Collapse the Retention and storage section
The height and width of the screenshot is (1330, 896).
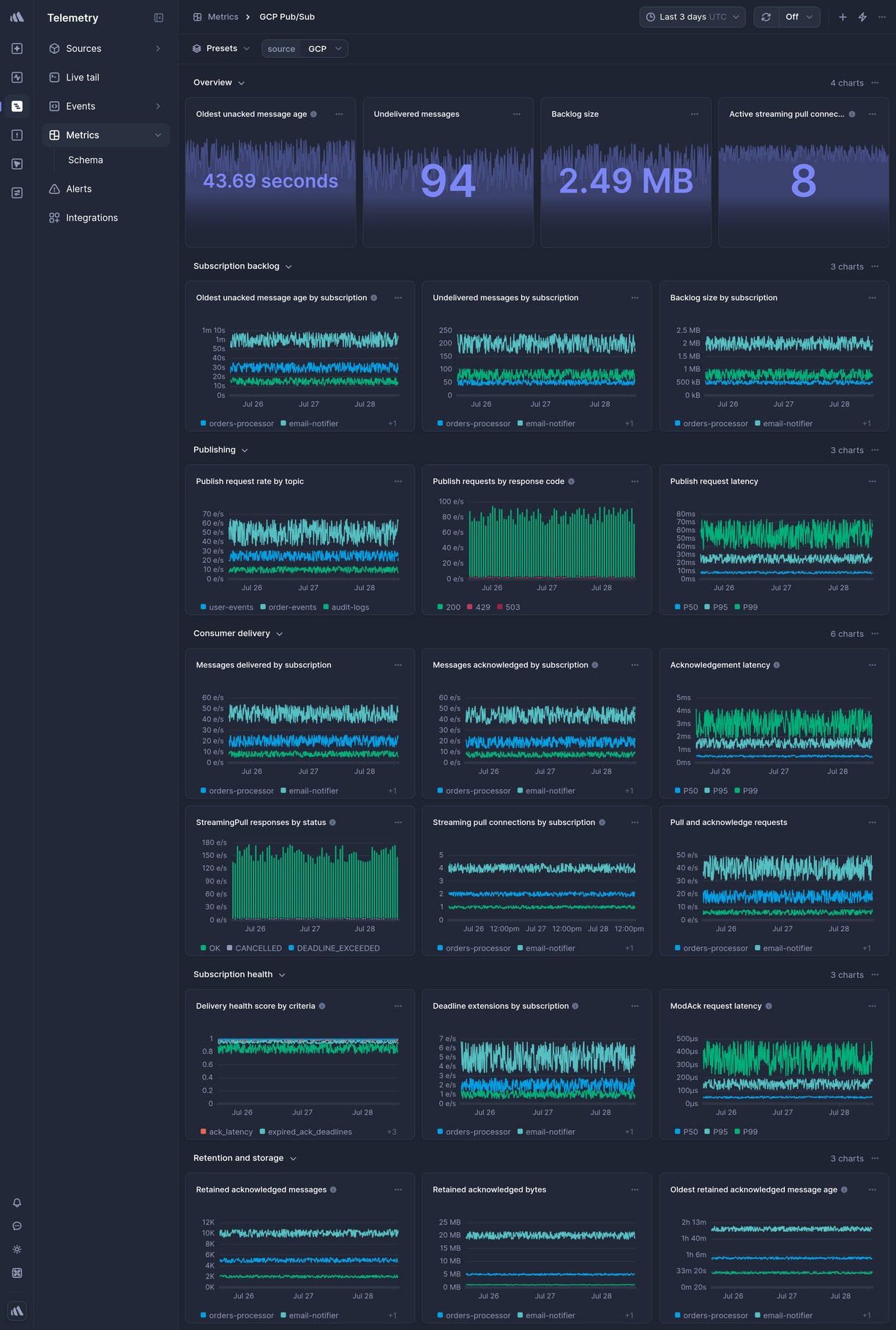point(244,1159)
